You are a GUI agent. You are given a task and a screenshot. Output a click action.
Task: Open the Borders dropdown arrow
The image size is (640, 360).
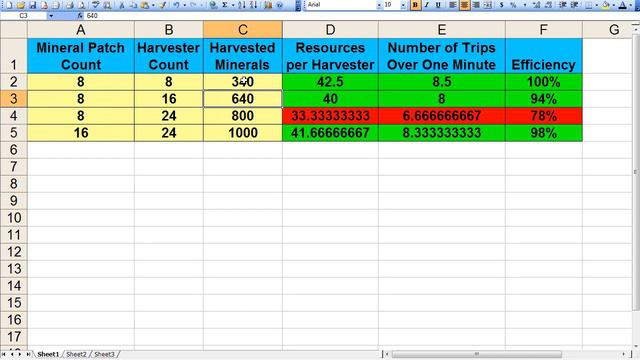click(x=597, y=5)
